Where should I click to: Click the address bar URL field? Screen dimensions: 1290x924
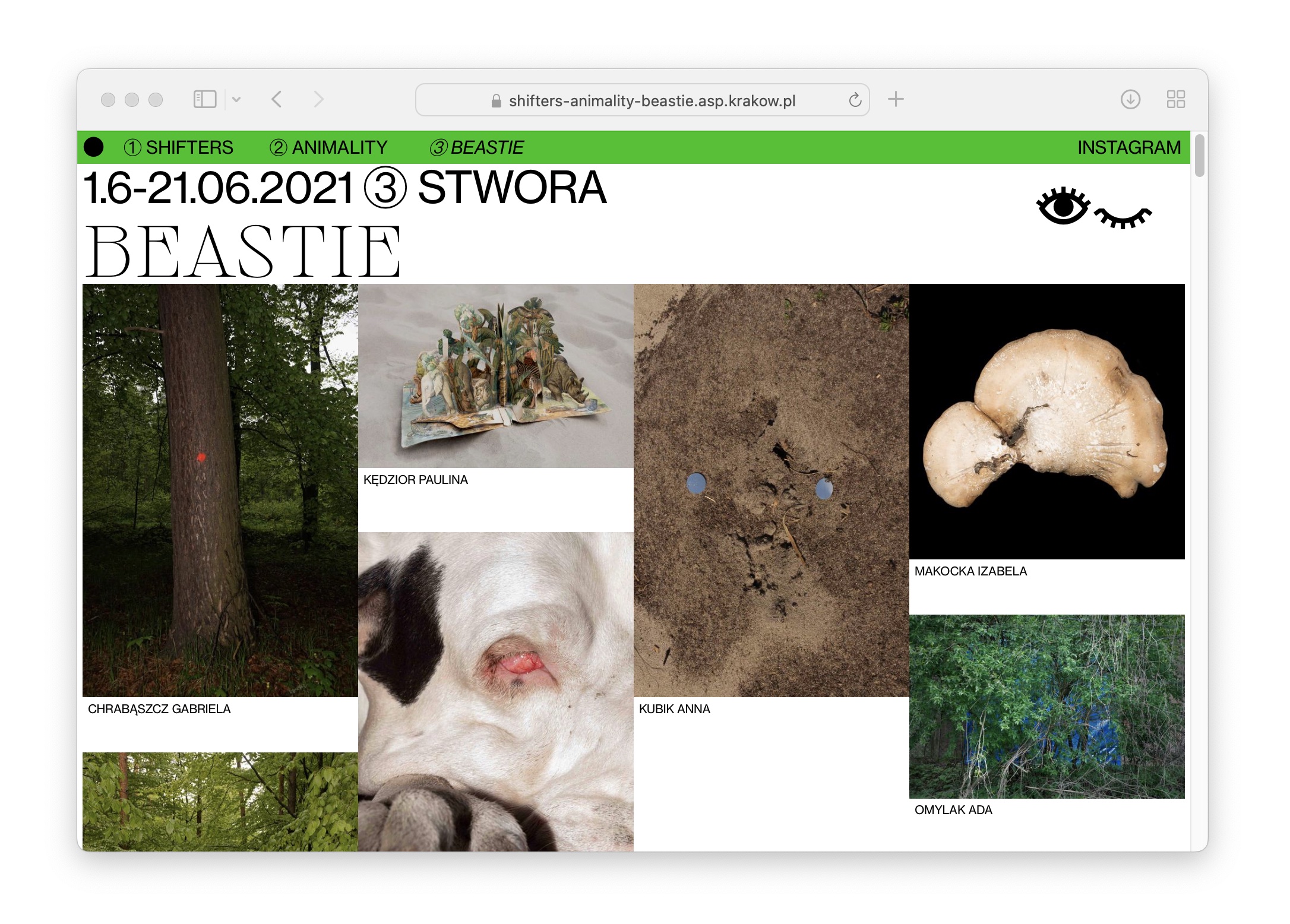pos(652,101)
